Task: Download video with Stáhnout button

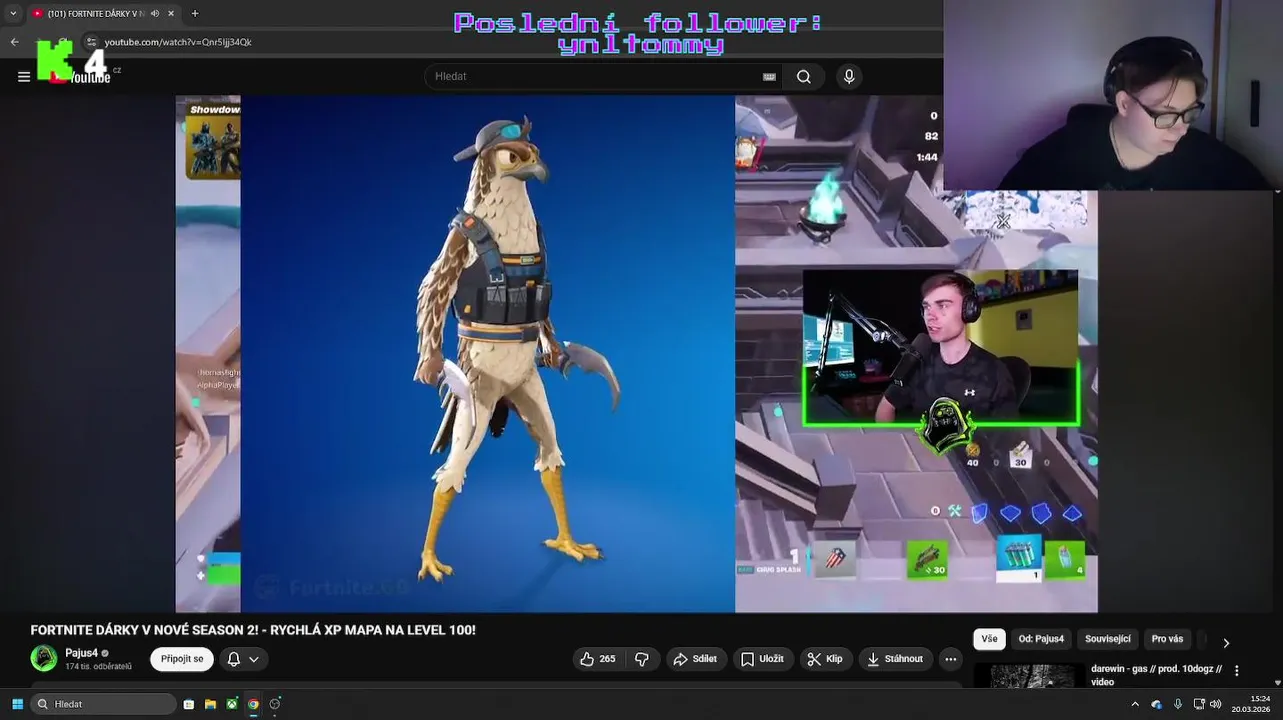Action: 895,659
